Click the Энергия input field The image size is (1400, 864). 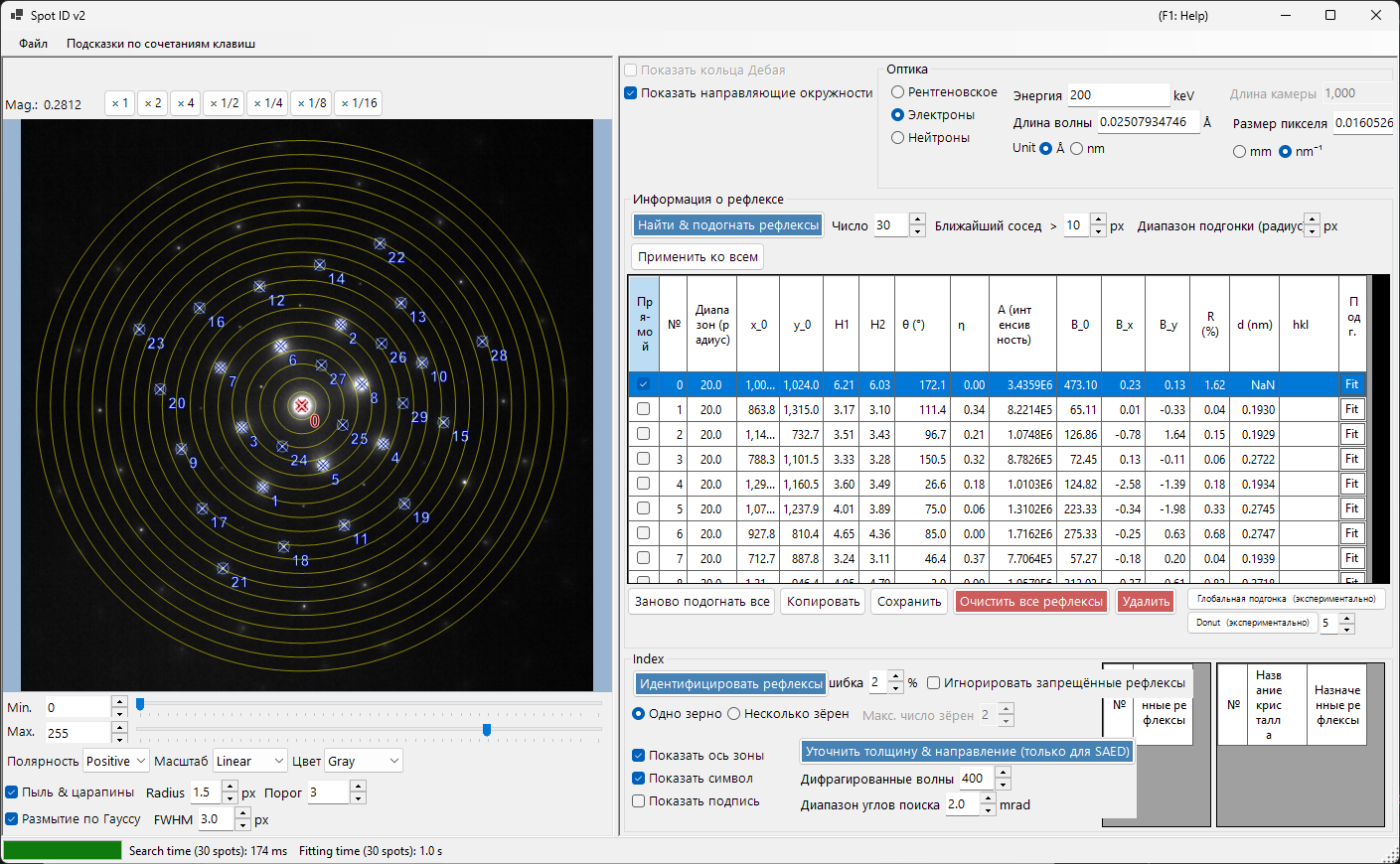coord(1119,95)
